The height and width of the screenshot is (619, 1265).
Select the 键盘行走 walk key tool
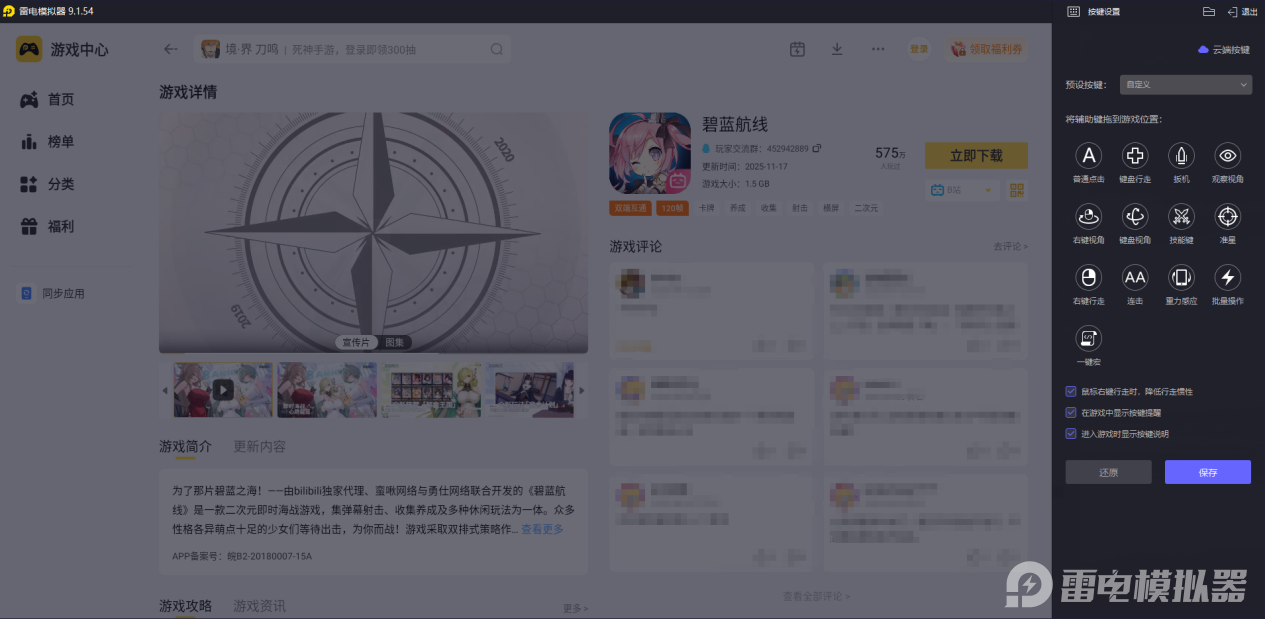[x=1134, y=158]
